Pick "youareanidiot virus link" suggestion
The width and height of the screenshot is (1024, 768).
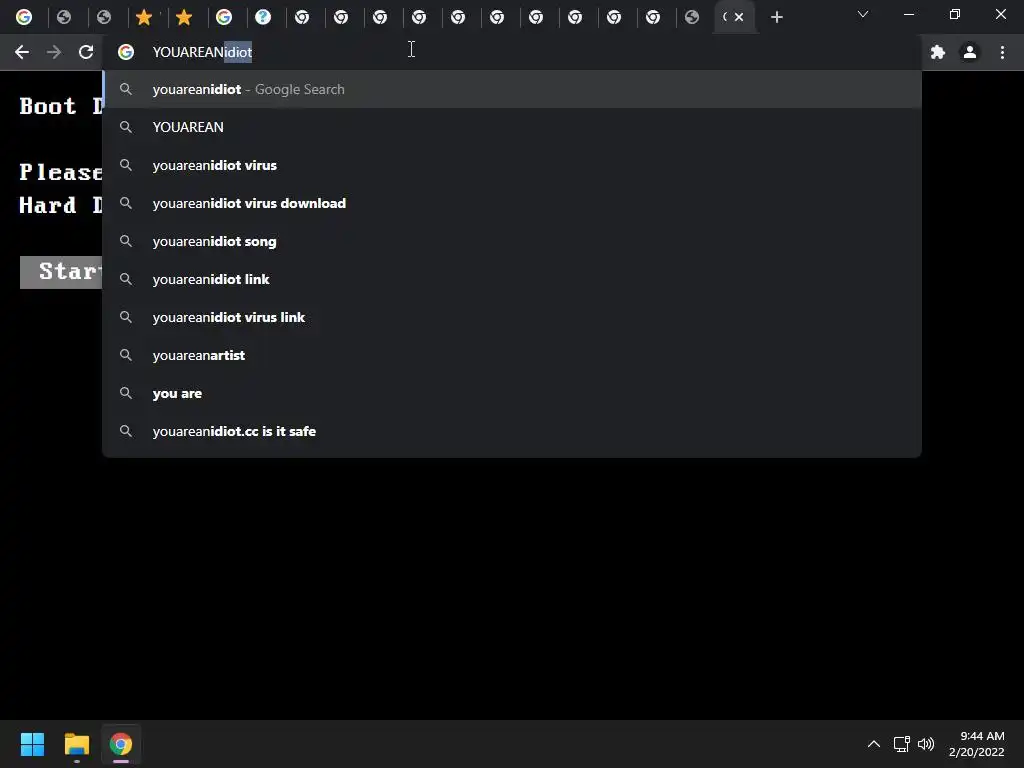512,317
